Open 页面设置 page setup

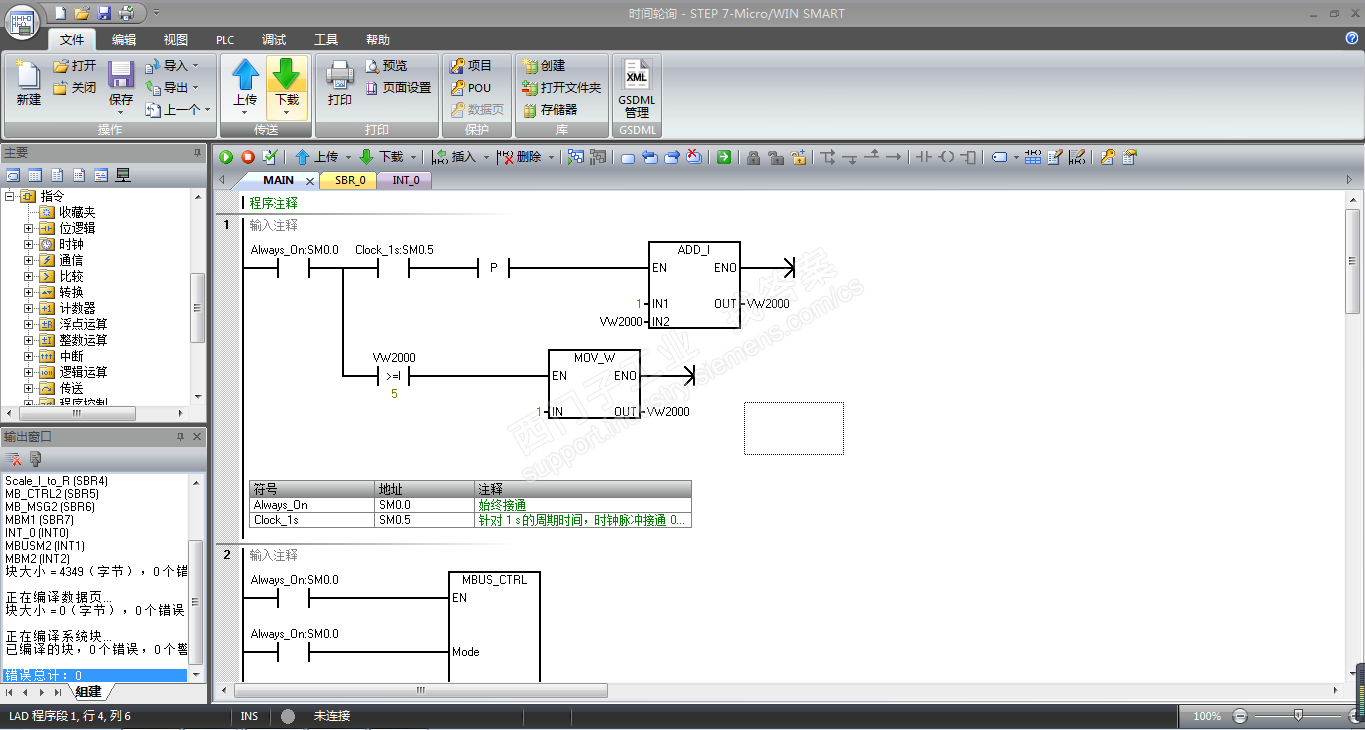[398, 88]
